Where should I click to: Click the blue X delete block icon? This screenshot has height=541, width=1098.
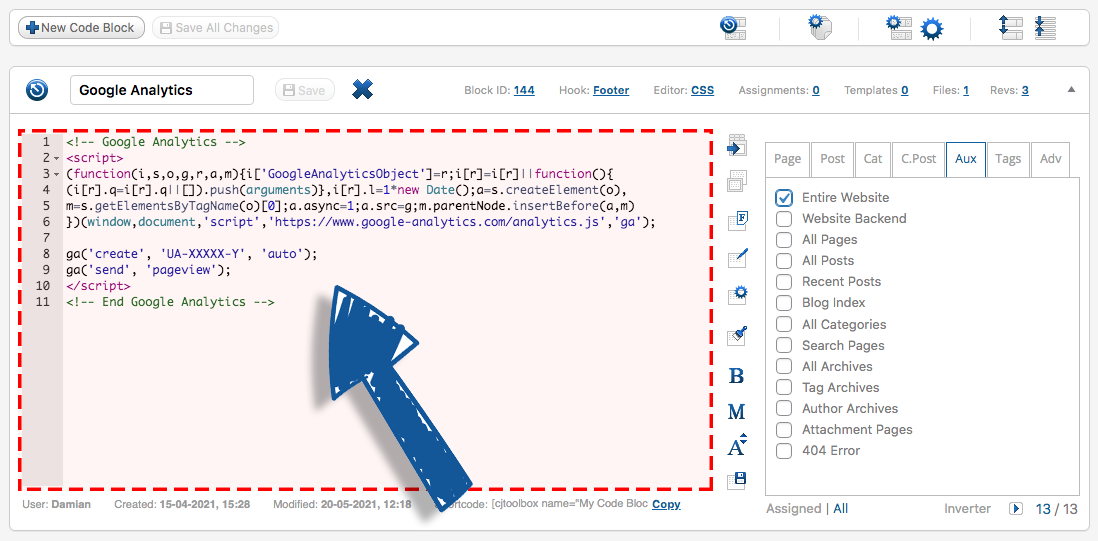[x=362, y=90]
